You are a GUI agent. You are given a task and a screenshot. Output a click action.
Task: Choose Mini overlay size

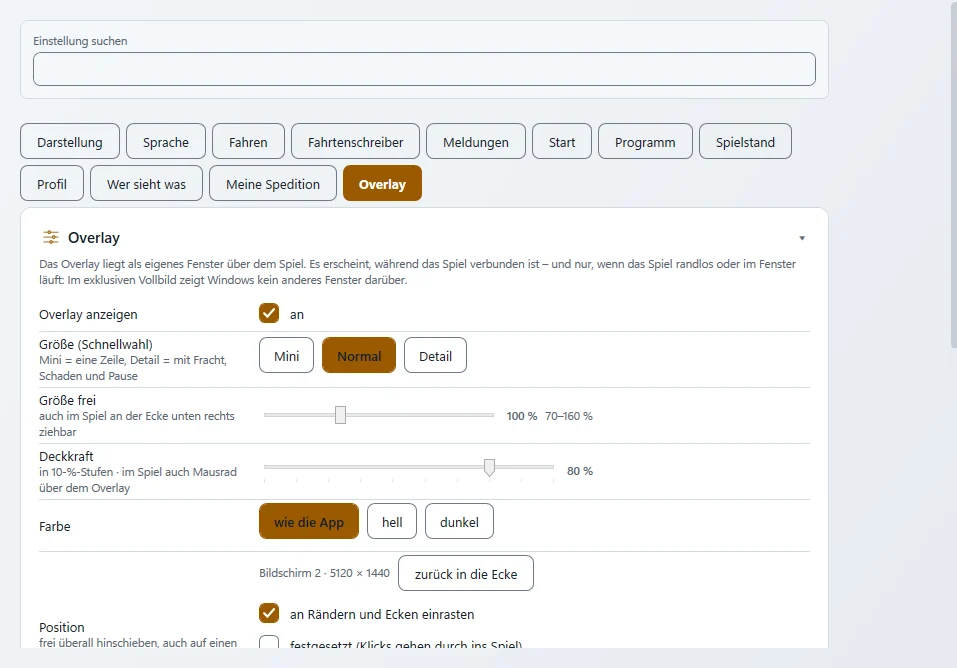286,355
